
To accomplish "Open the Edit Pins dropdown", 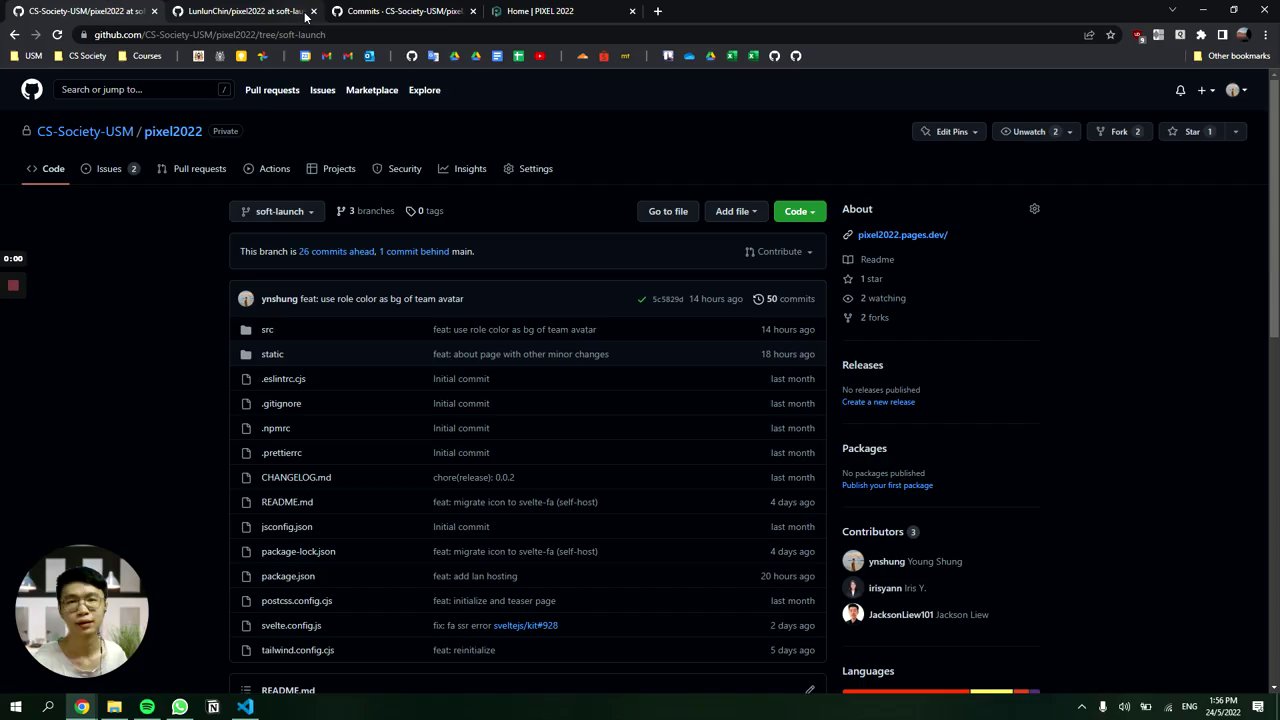I will coord(950,132).
